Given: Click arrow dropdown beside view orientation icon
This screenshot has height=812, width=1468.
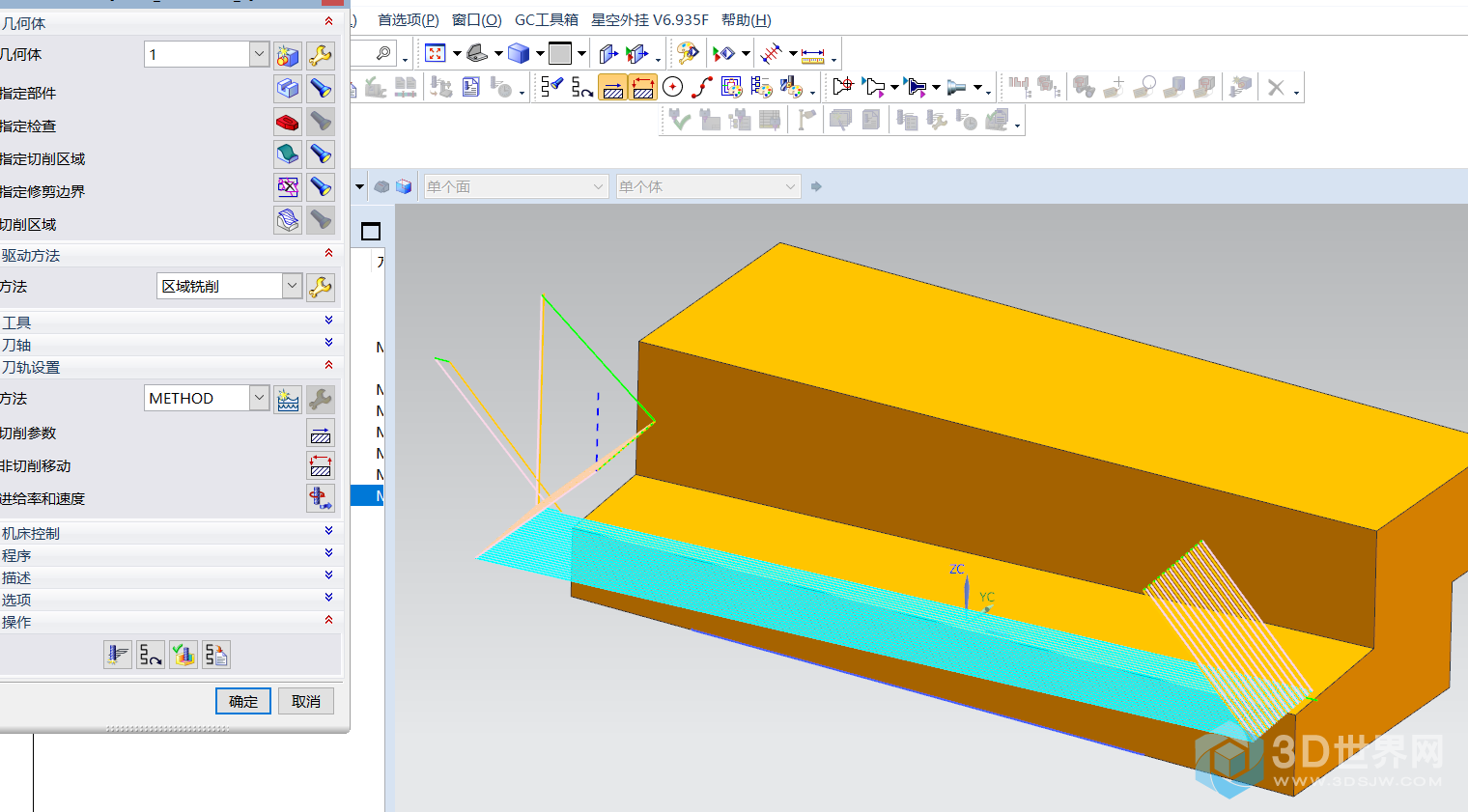Looking at the screenshot, I should (498, 54).
